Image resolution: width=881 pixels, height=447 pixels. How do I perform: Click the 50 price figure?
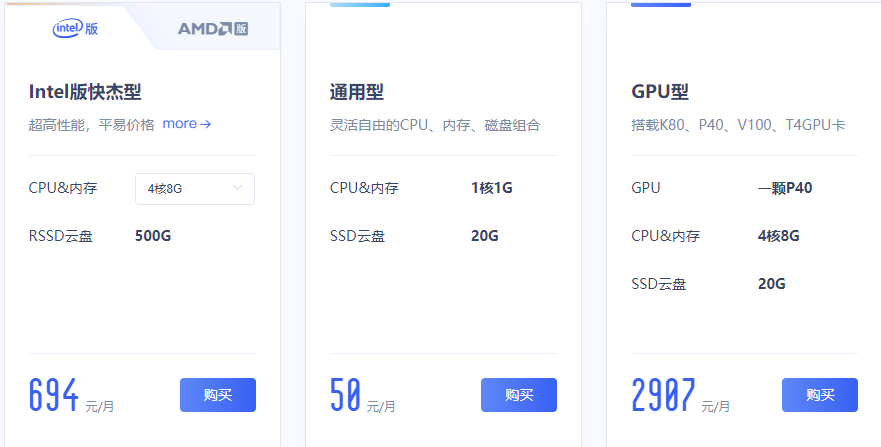[345, 395]
